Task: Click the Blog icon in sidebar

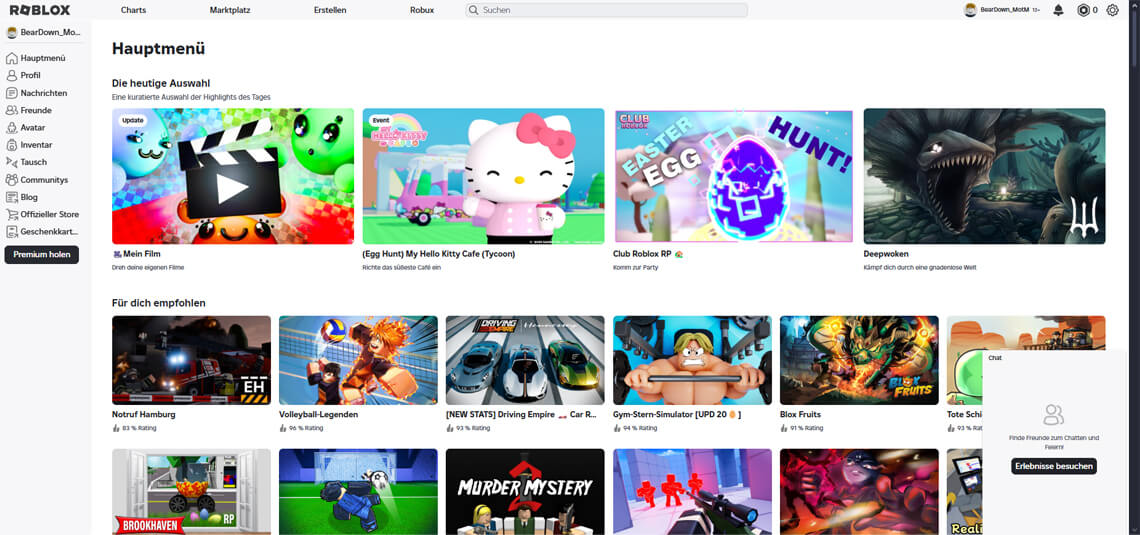Action: [12, 197]
